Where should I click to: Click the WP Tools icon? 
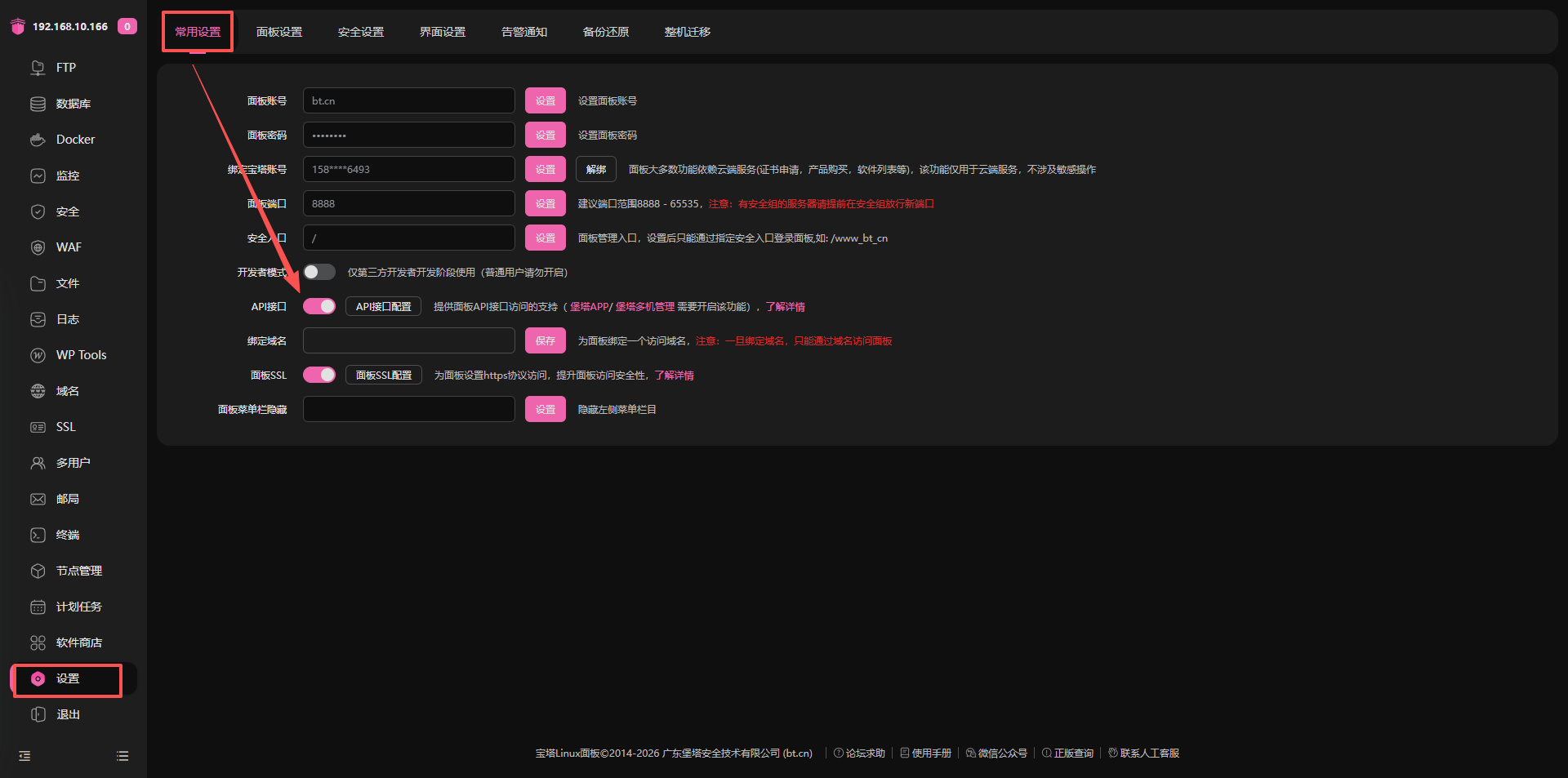38,355
